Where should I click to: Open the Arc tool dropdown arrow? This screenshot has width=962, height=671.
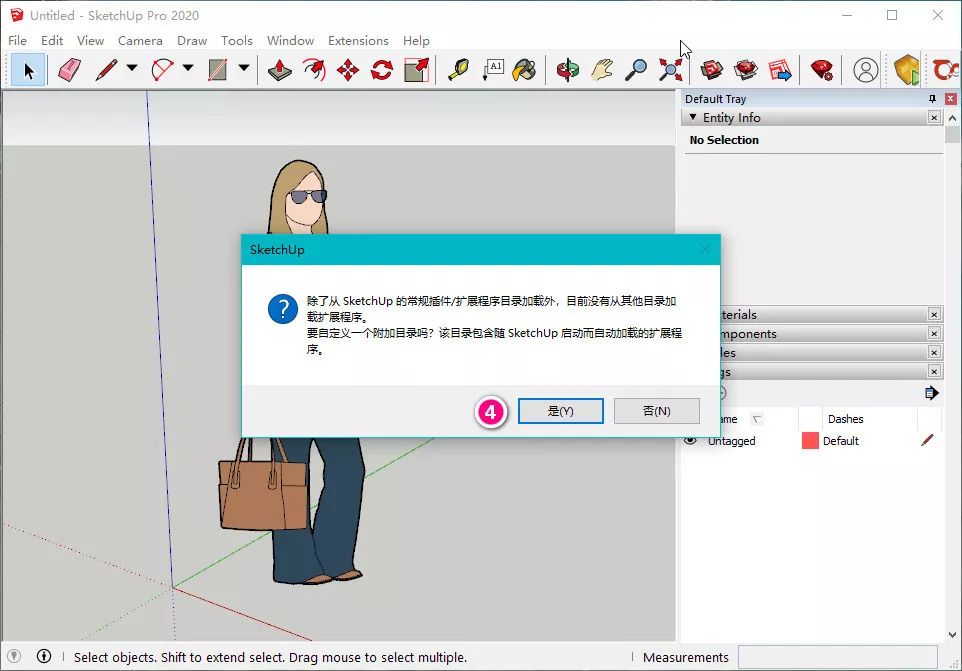click(188, 68)
